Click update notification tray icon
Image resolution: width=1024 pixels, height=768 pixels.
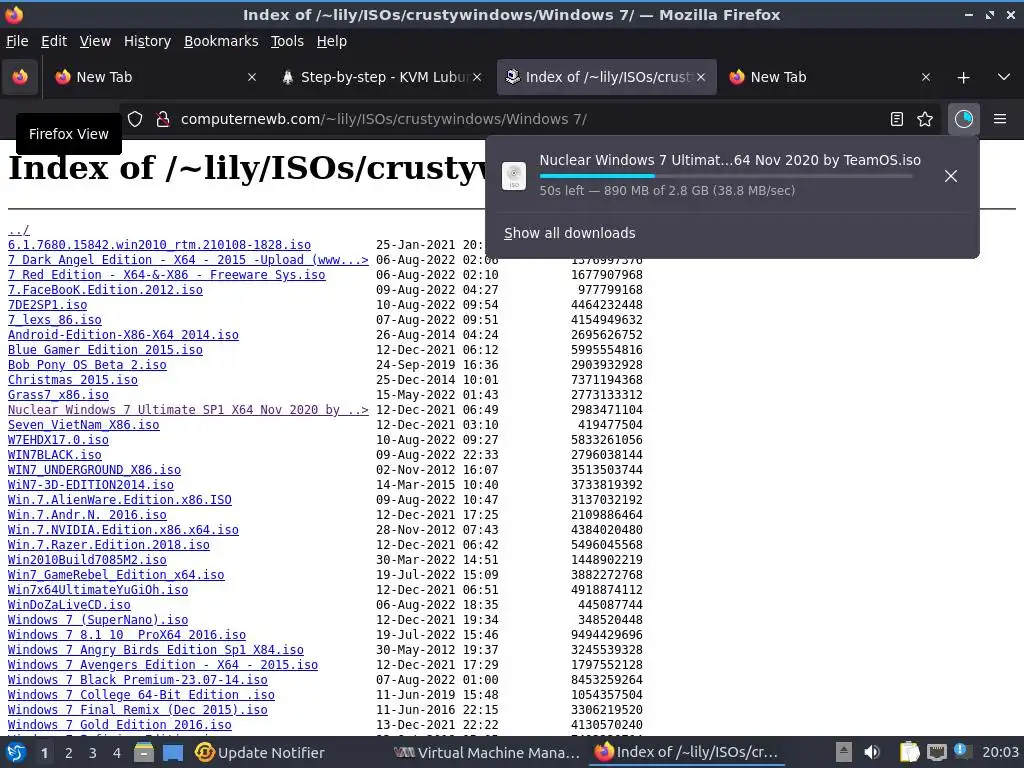tap(961, 750)
